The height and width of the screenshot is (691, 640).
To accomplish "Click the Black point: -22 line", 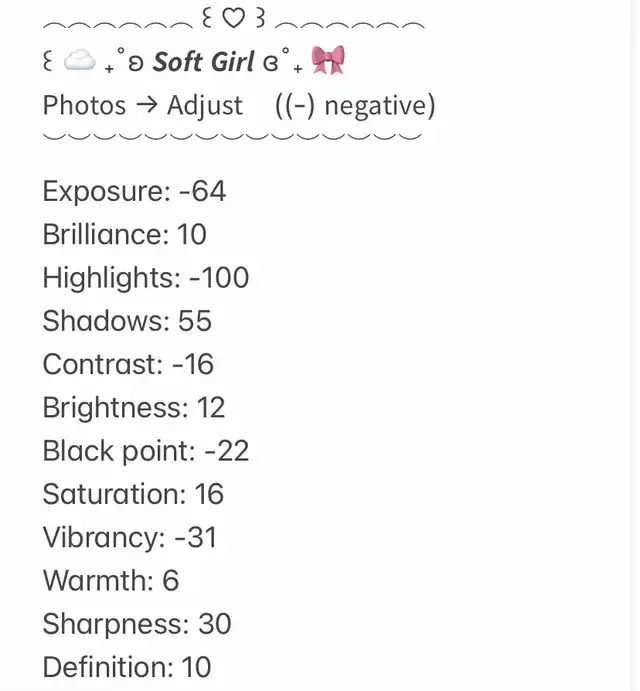I will coord(146,451).
